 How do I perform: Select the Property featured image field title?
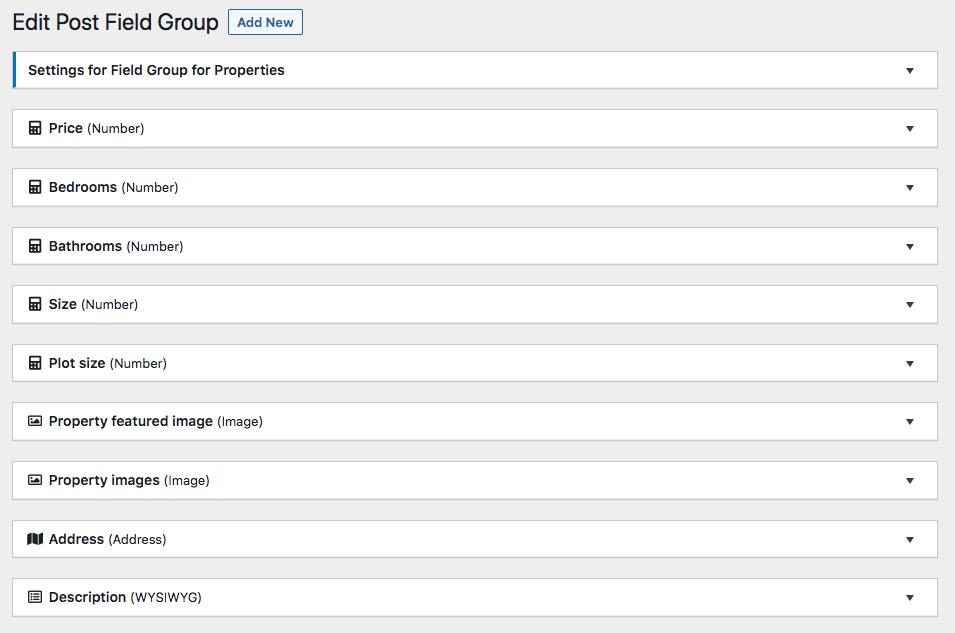[130, 422]
